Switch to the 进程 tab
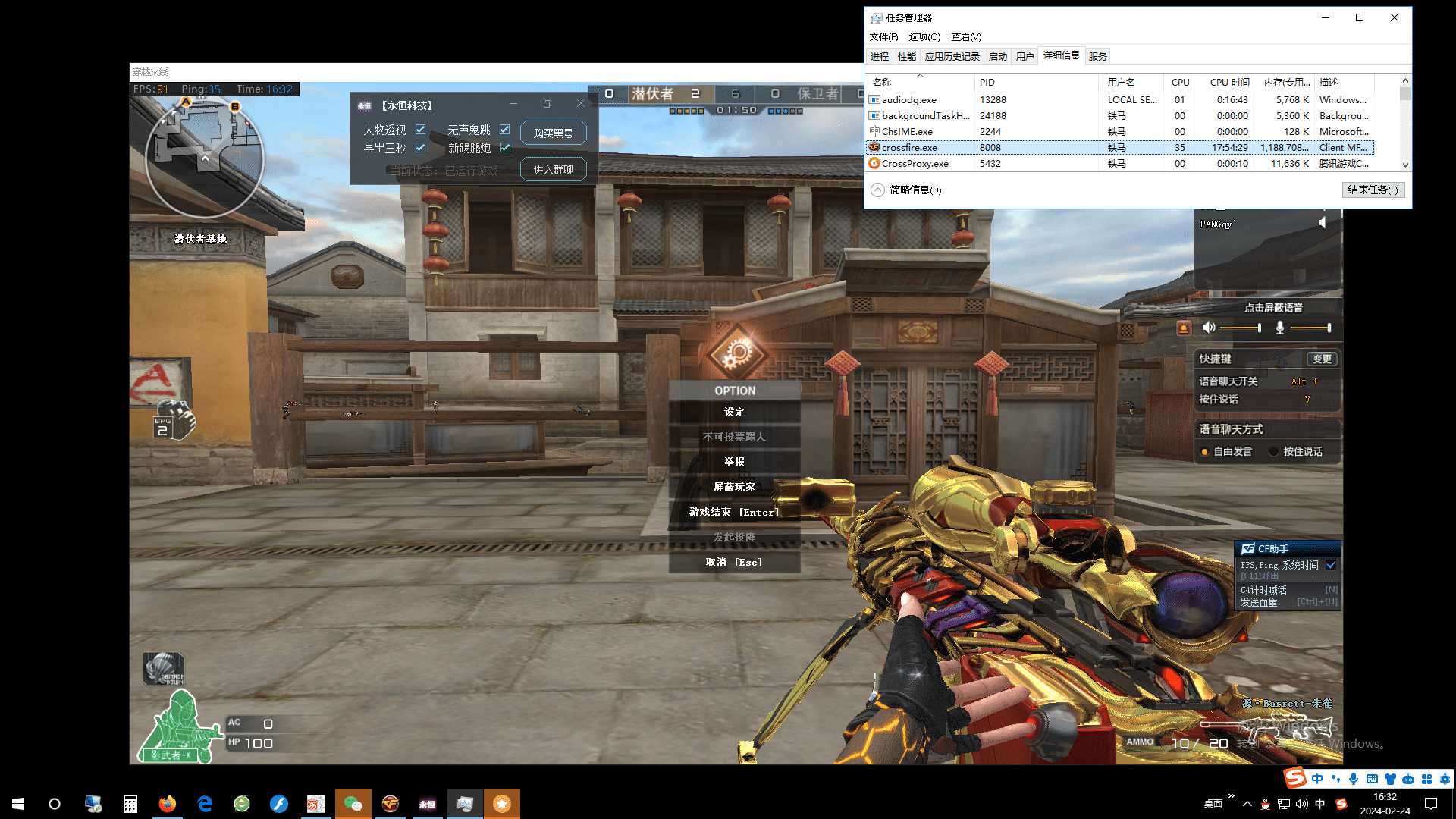The width and height of the screenshot is (1456, 819). point(880,56)
